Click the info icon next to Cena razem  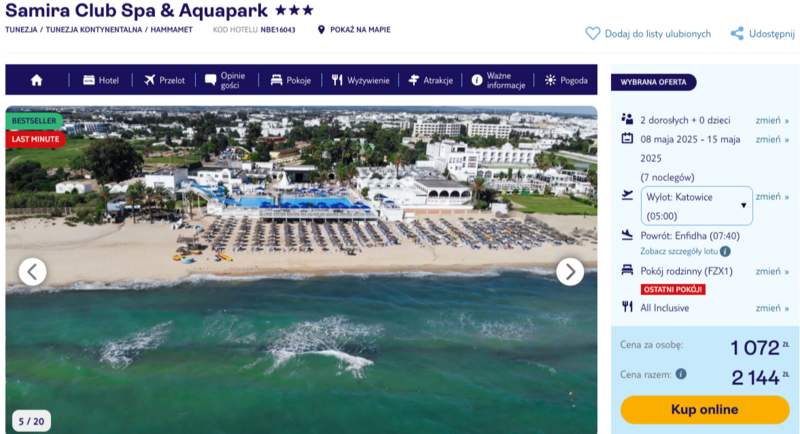pyautogui.click(x=681, y=374)
